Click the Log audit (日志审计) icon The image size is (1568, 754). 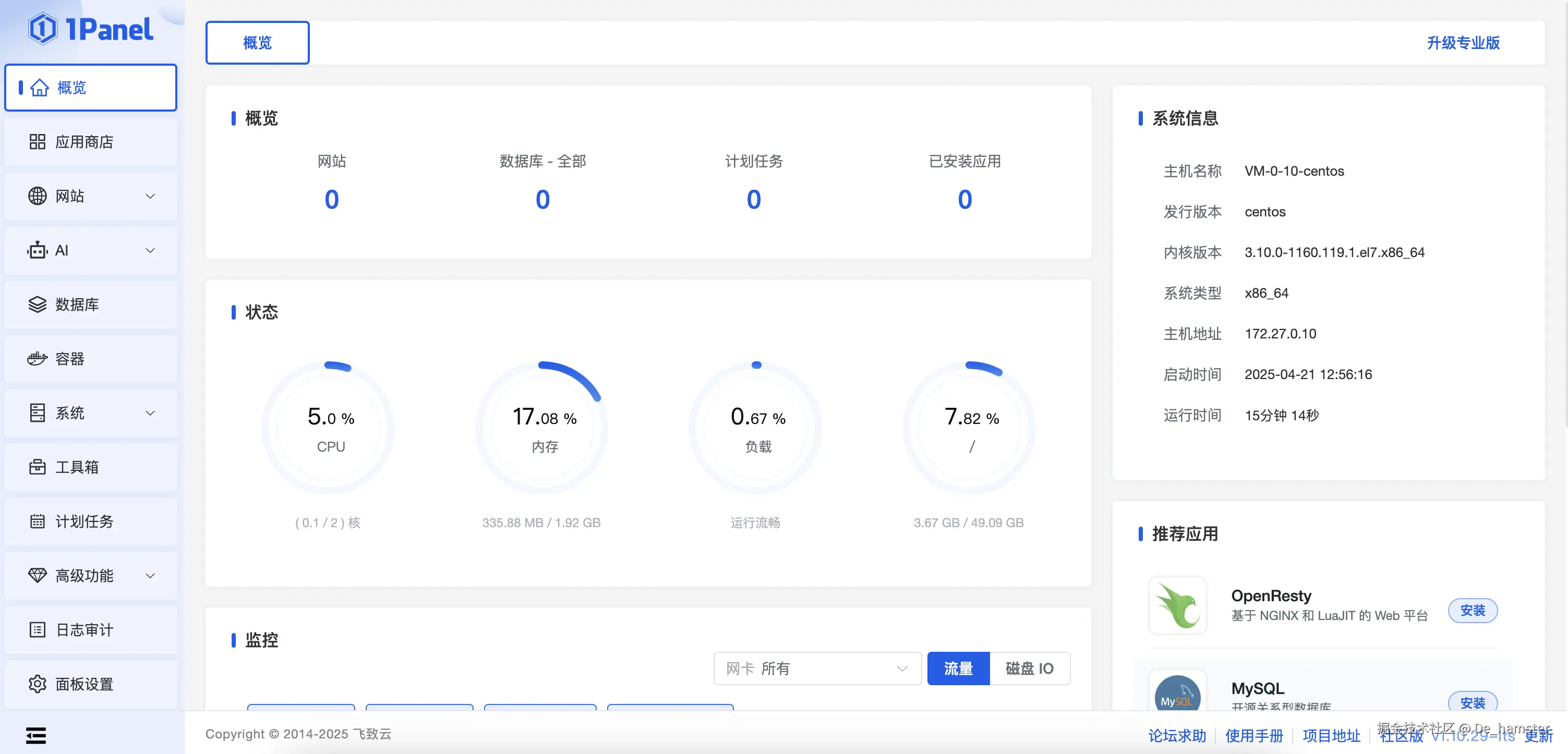click(x=37, y=630)
